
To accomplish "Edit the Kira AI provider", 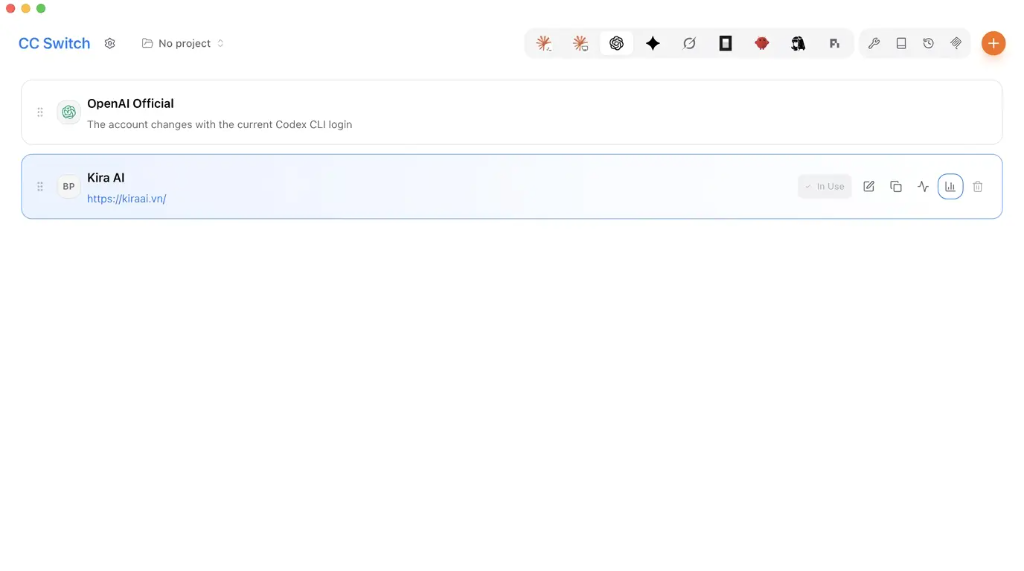I will (x=869, y=187).
